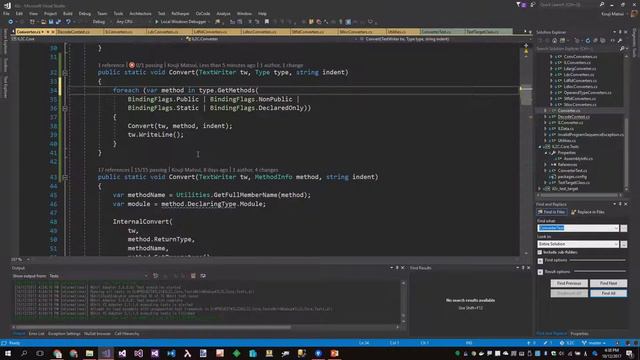
Task: Expand Result options section
Action: [x=540, y=272]
